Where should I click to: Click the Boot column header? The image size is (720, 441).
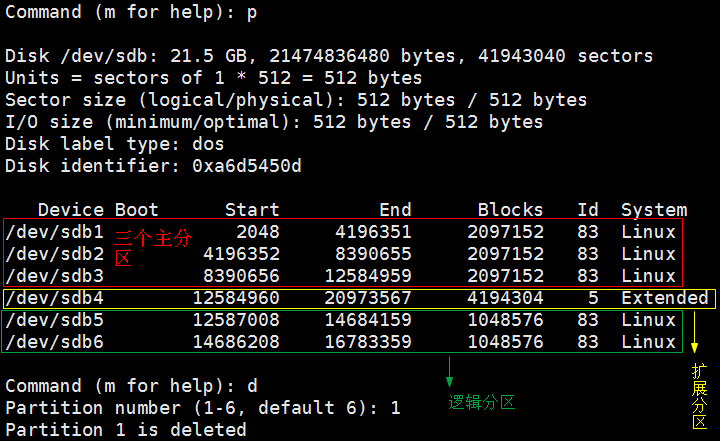click(137, 210)
